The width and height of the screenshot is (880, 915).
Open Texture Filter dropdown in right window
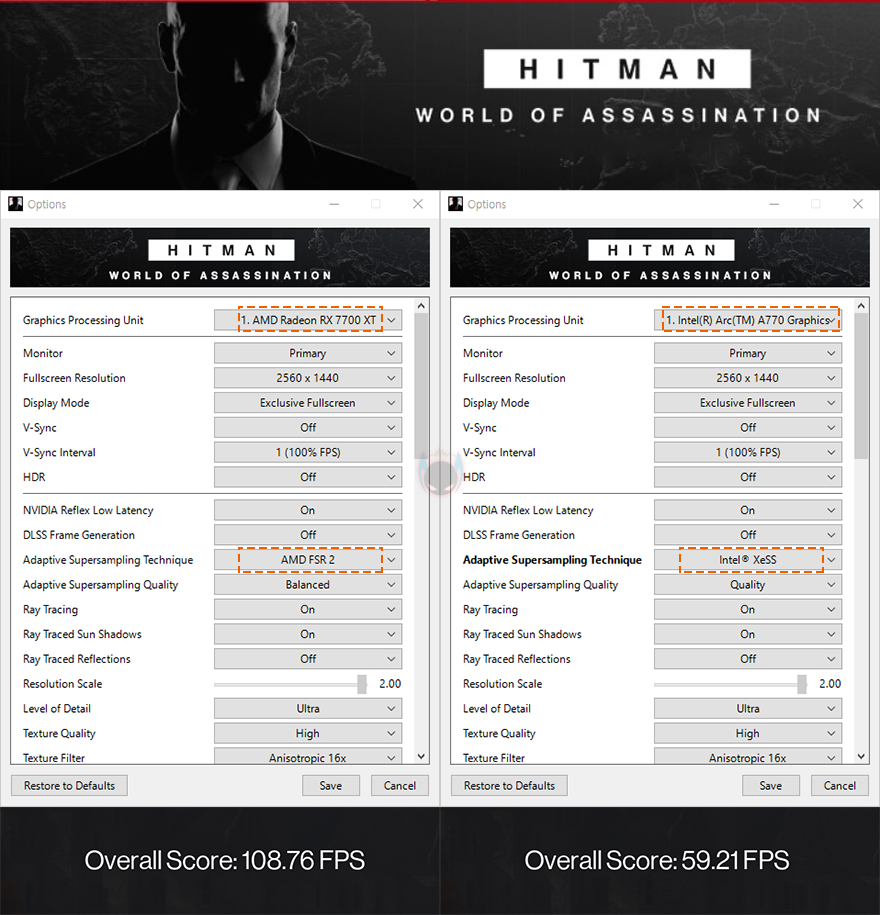point(748,757)
